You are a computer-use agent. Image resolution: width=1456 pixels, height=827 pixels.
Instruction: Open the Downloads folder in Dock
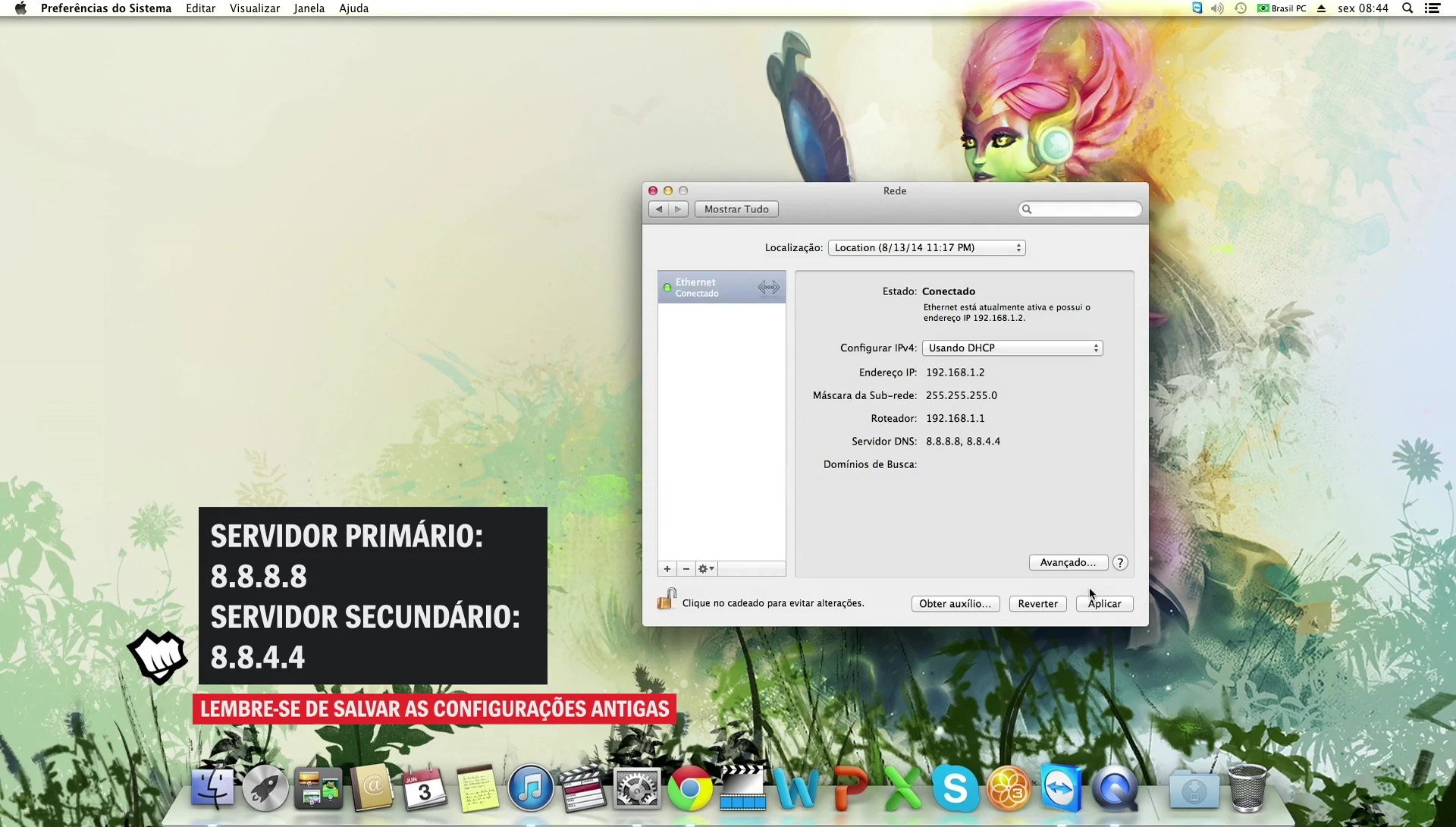pos(1194,789)
